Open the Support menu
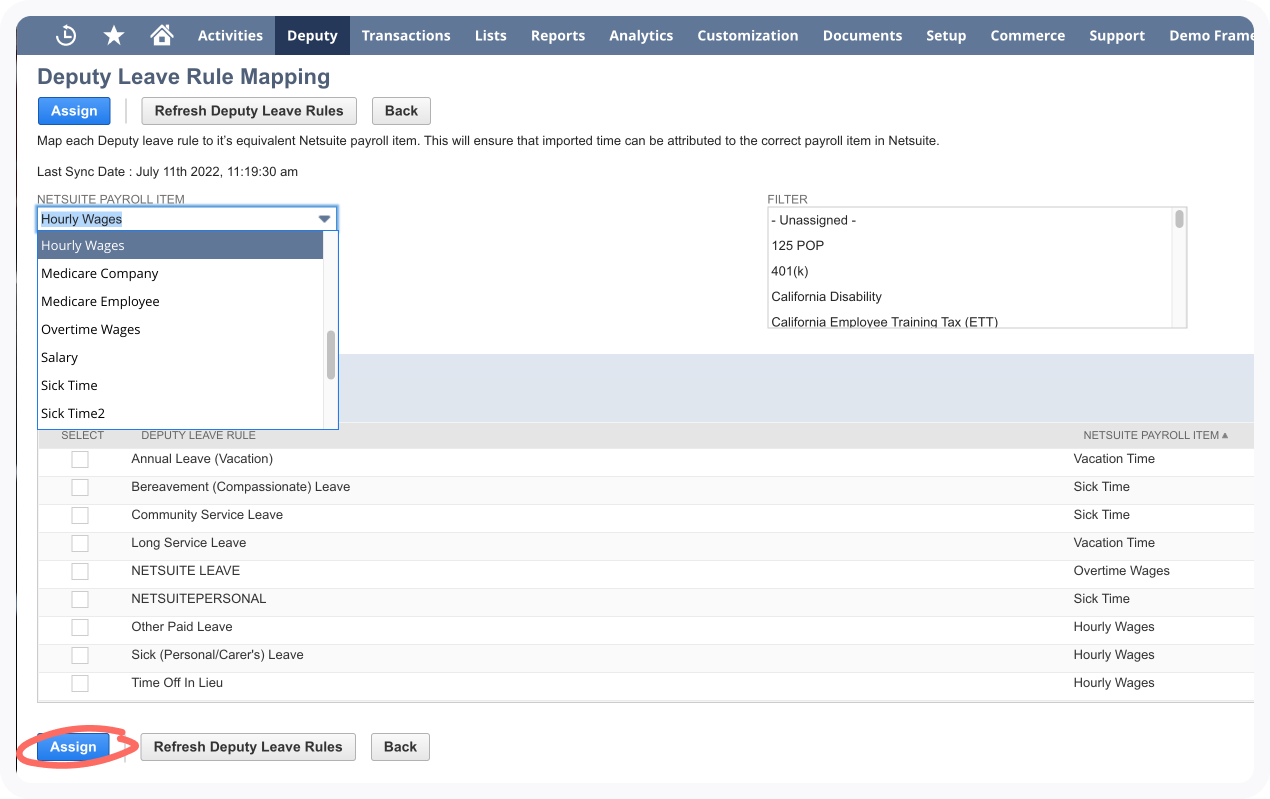The width and height of the screenshot is (1270, 799). pos(1117,35)
